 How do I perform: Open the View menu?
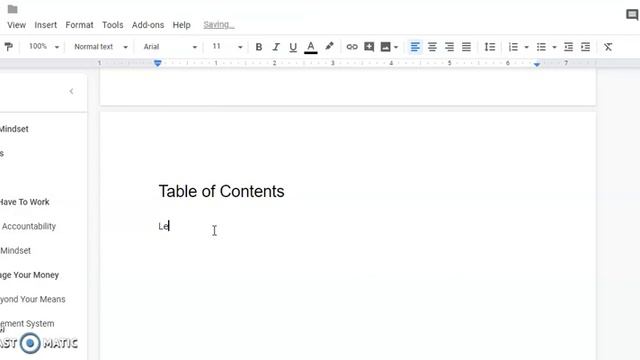coord(16,25)
